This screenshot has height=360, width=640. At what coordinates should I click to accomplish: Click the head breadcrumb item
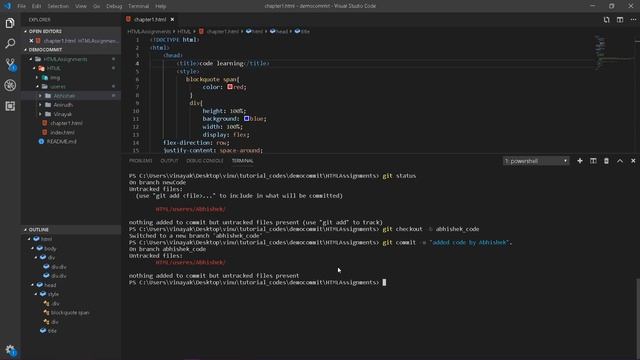point(279,31)
